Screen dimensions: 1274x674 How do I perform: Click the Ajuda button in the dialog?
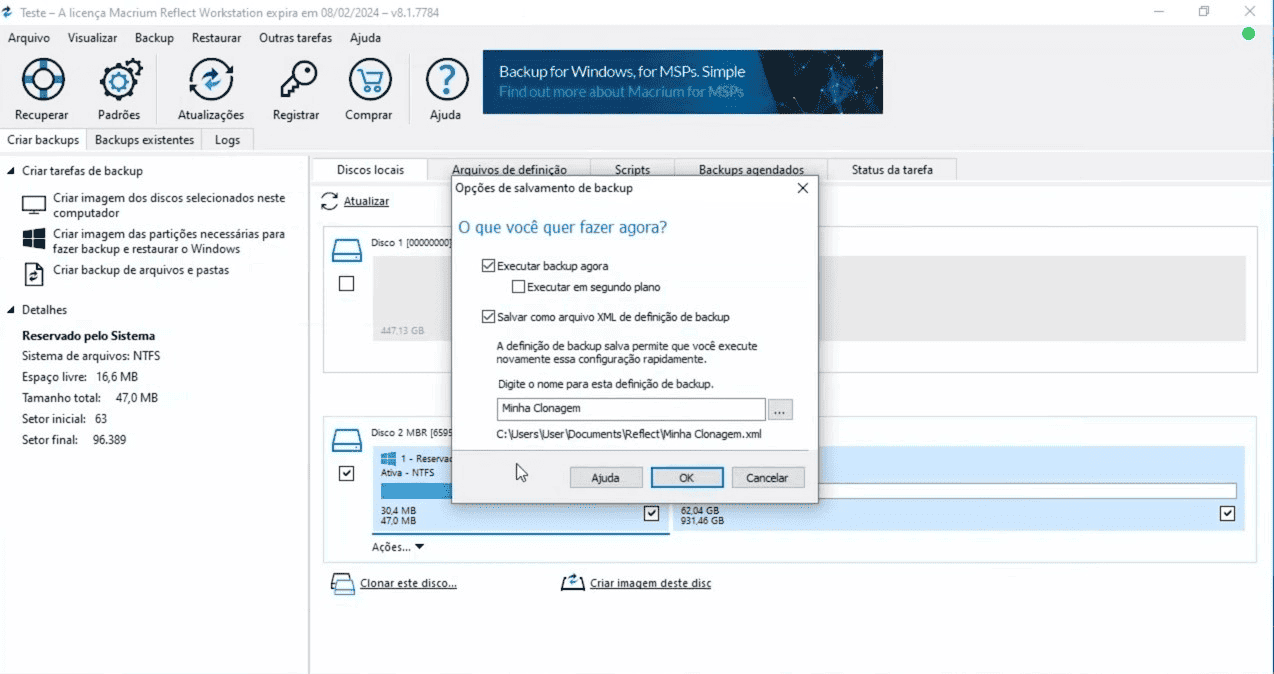tap(605, 478)
